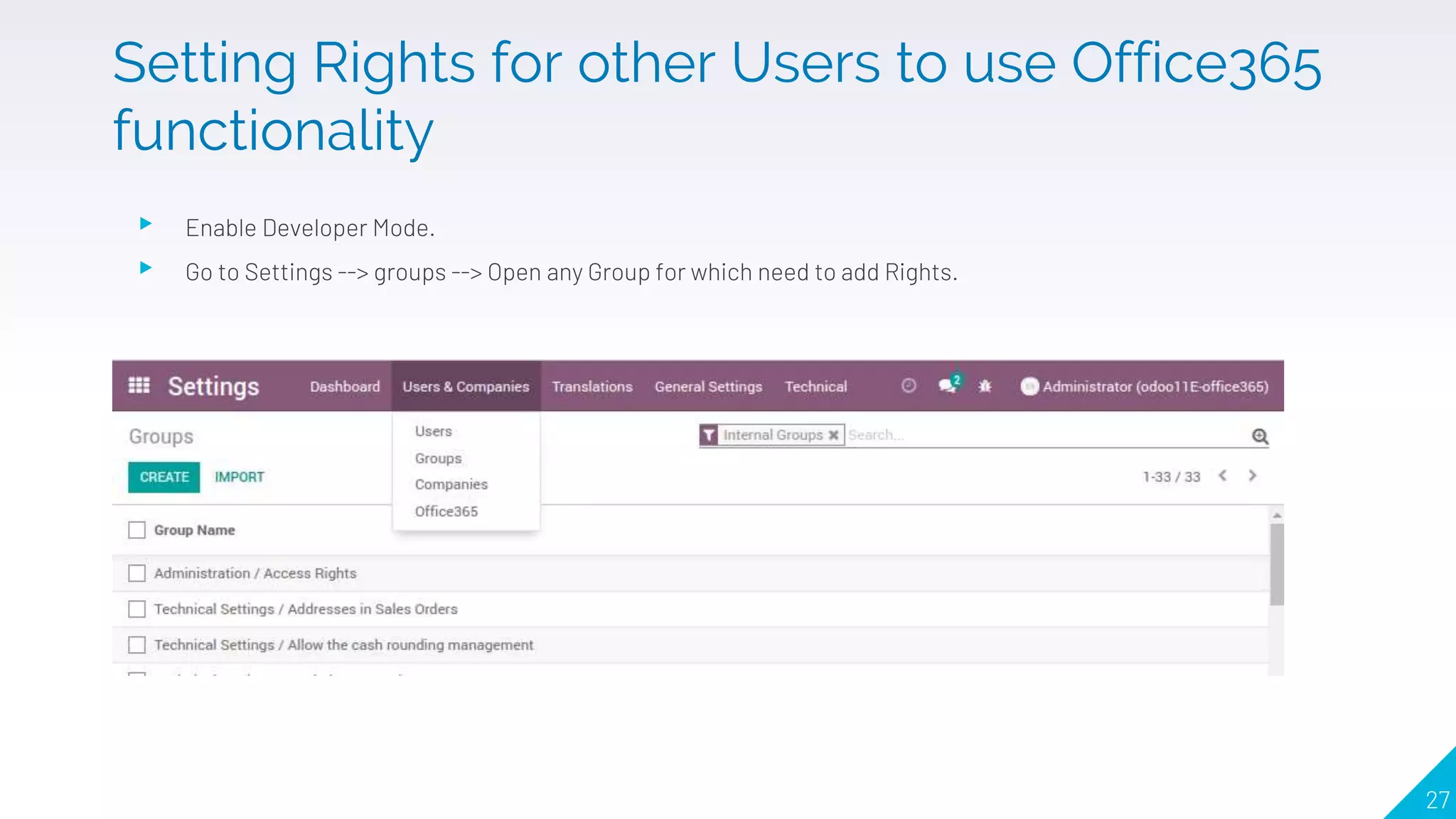Check the cash rounding management row
The width and height of the screenshot is (1456, 819).
click(136, 645)
